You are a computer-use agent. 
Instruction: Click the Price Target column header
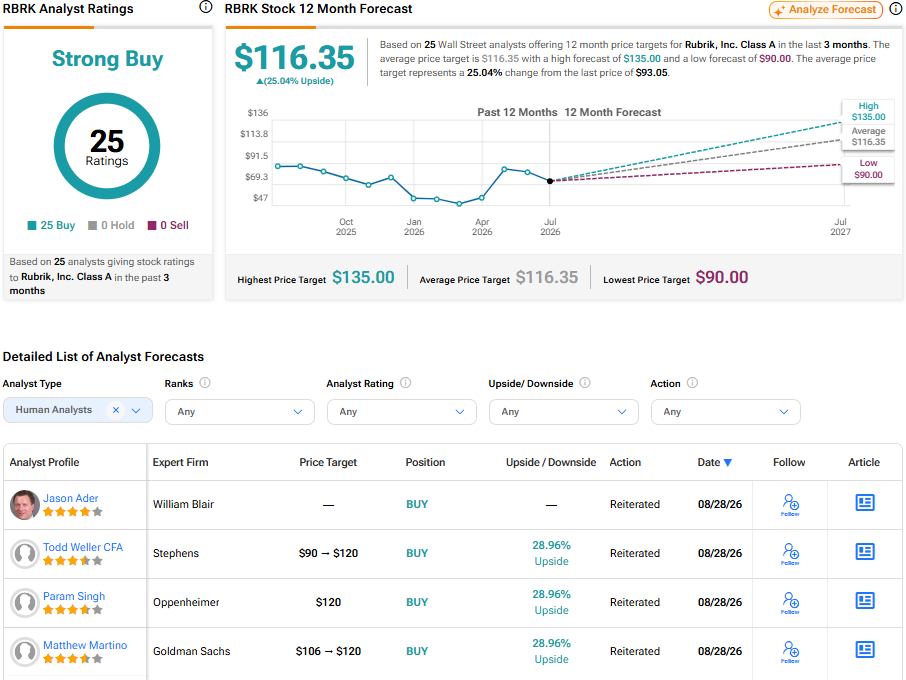click(x=328, y=462)
